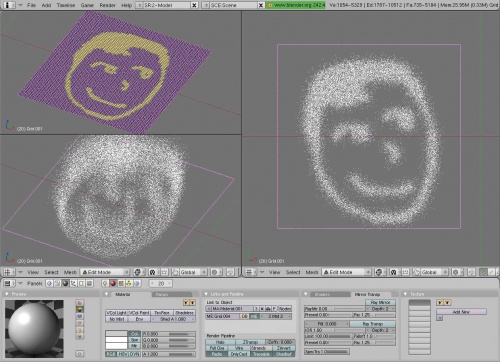This screenshot has height=362, width=500.
Task: Enable the Shadeless option
Action: pos(184,313)
